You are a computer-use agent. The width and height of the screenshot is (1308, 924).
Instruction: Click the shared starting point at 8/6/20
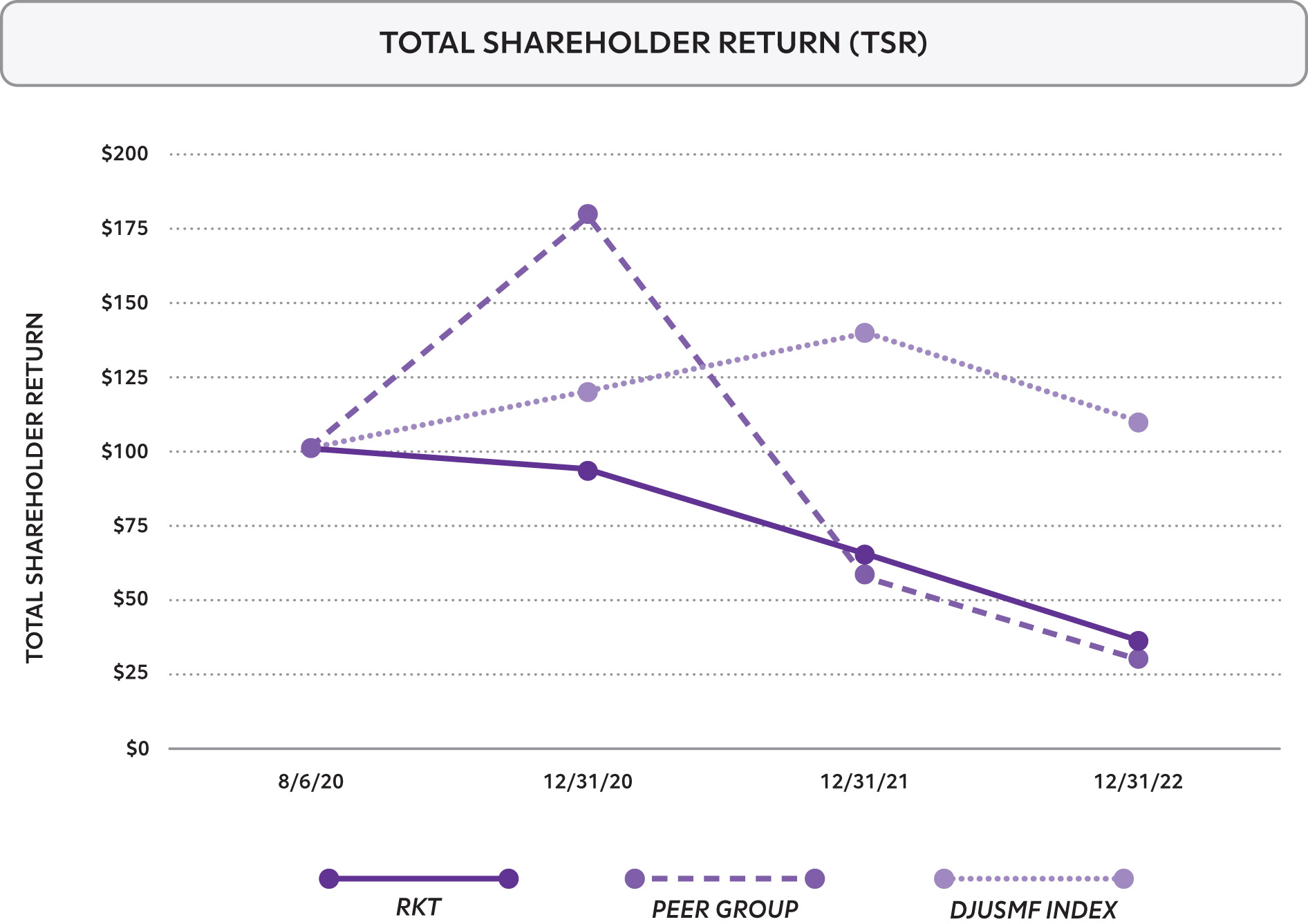tap(311, 448)
